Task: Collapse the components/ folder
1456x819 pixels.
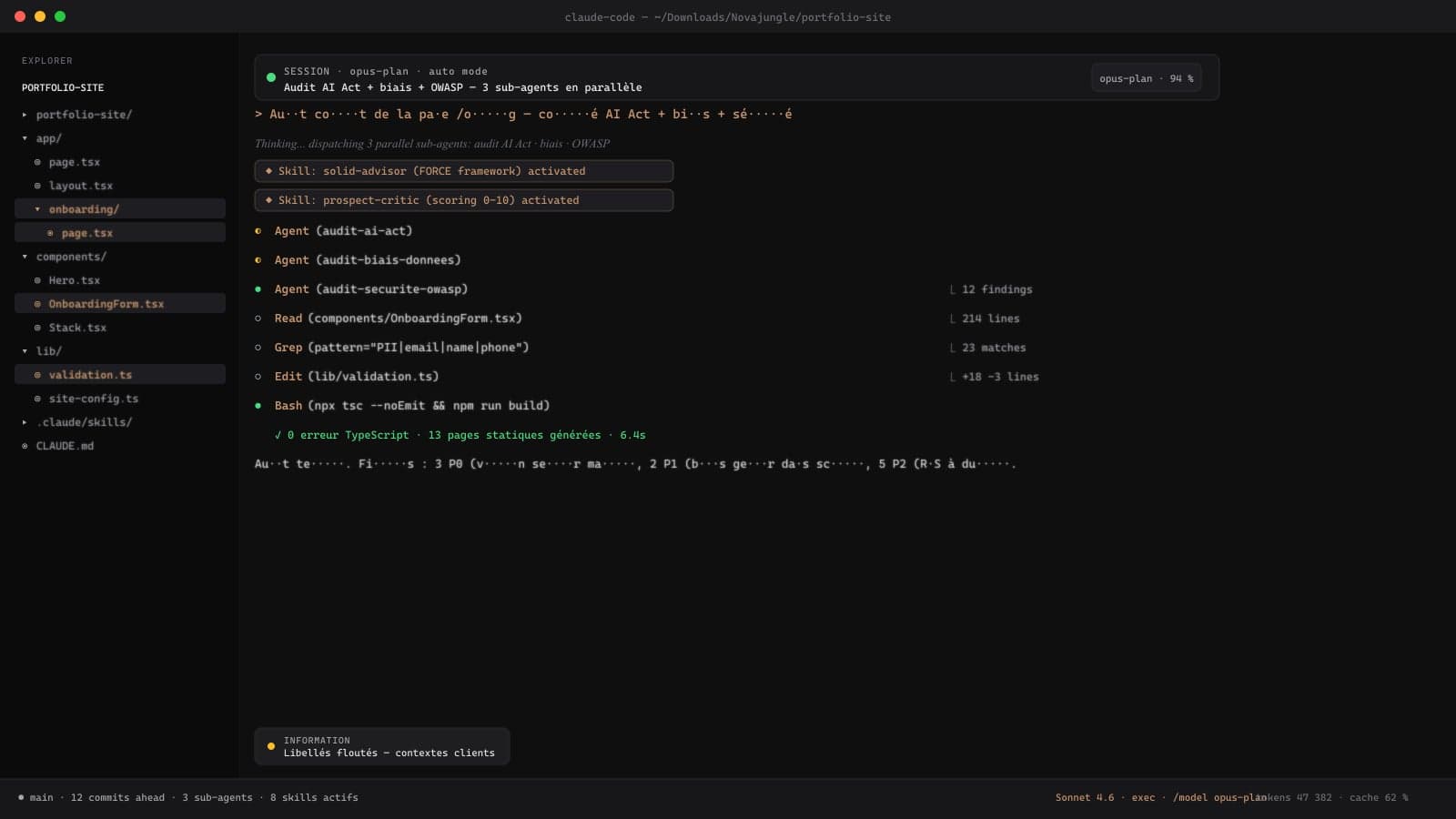Action: 24,257
